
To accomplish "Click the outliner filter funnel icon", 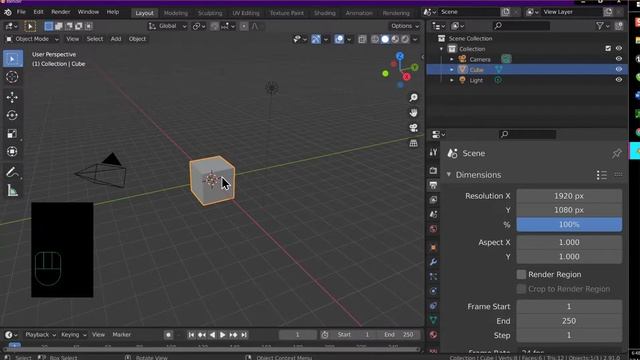I will coord(599,26).
